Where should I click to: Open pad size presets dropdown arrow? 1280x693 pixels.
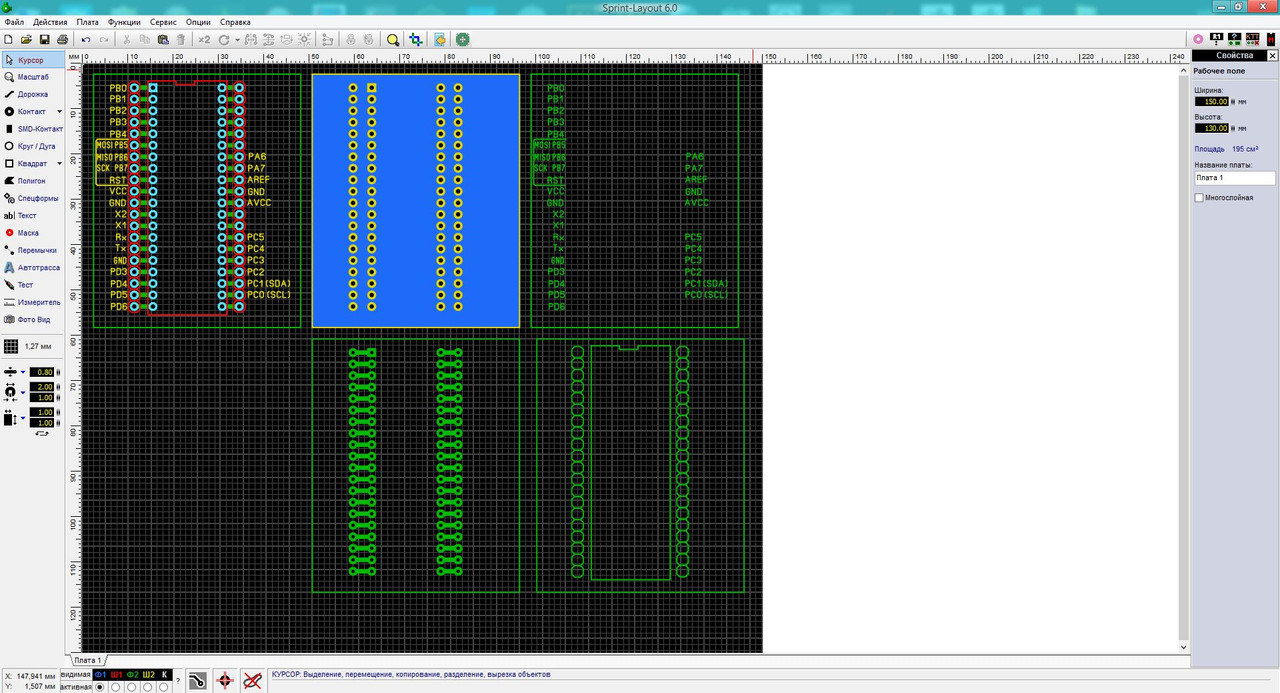tap(23, 392)
